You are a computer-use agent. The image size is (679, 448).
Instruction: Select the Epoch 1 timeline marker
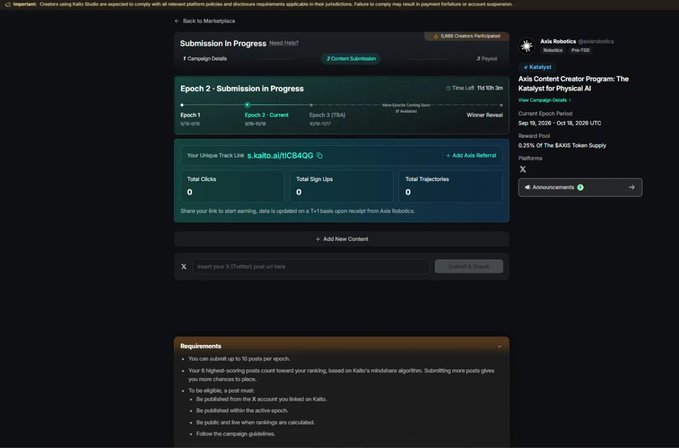pos(182,105)
